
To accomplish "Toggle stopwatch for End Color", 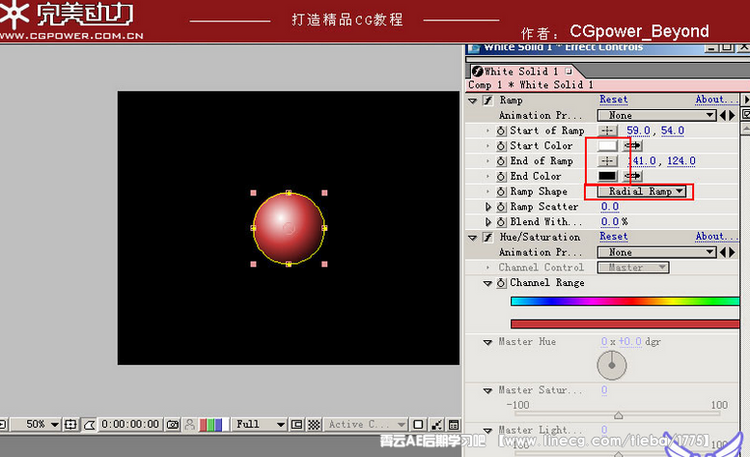I will (x=501, y=177).
